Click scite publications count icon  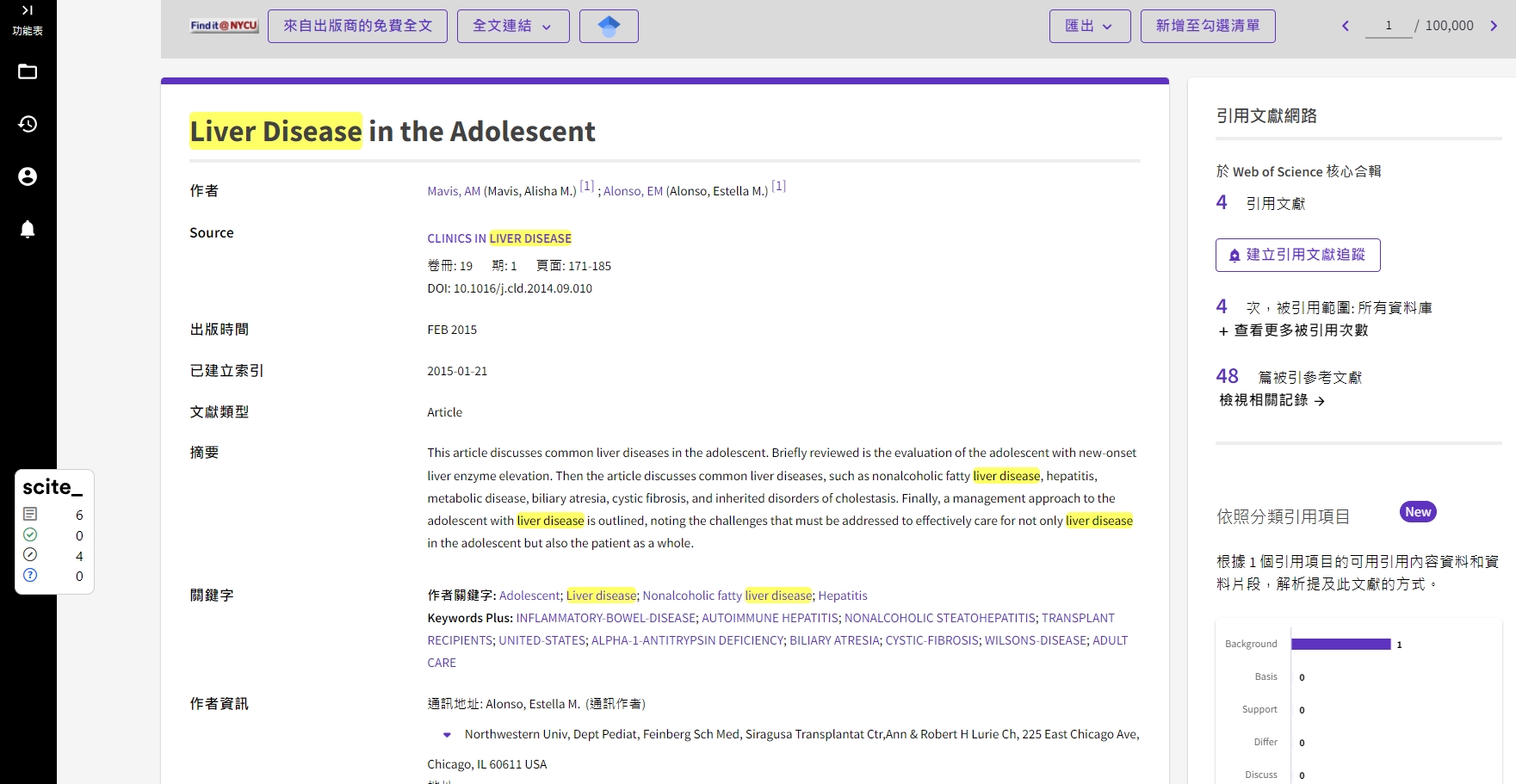pos(30,514)
